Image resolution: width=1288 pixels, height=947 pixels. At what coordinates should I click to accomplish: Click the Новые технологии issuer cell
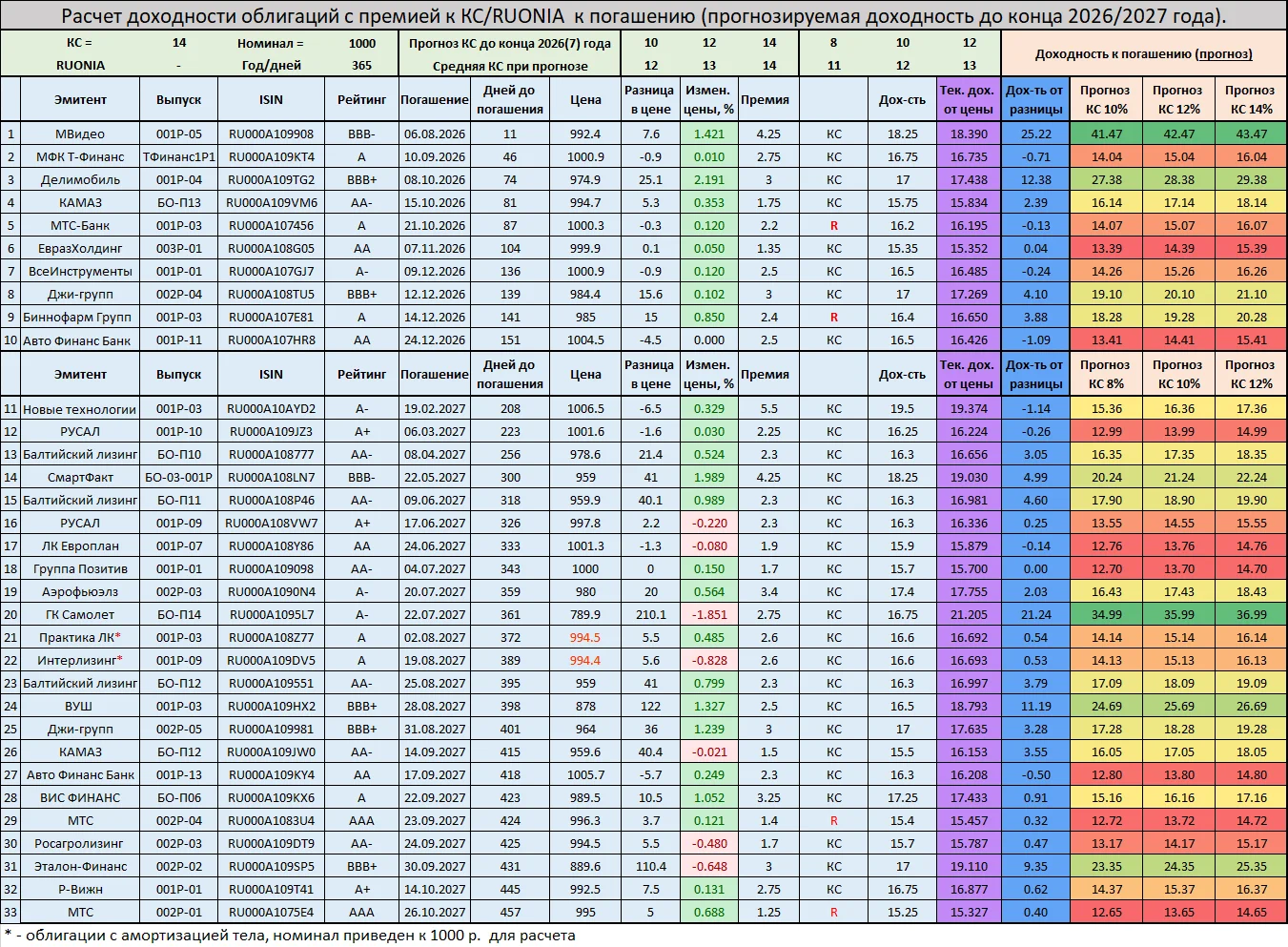point(80,409)
